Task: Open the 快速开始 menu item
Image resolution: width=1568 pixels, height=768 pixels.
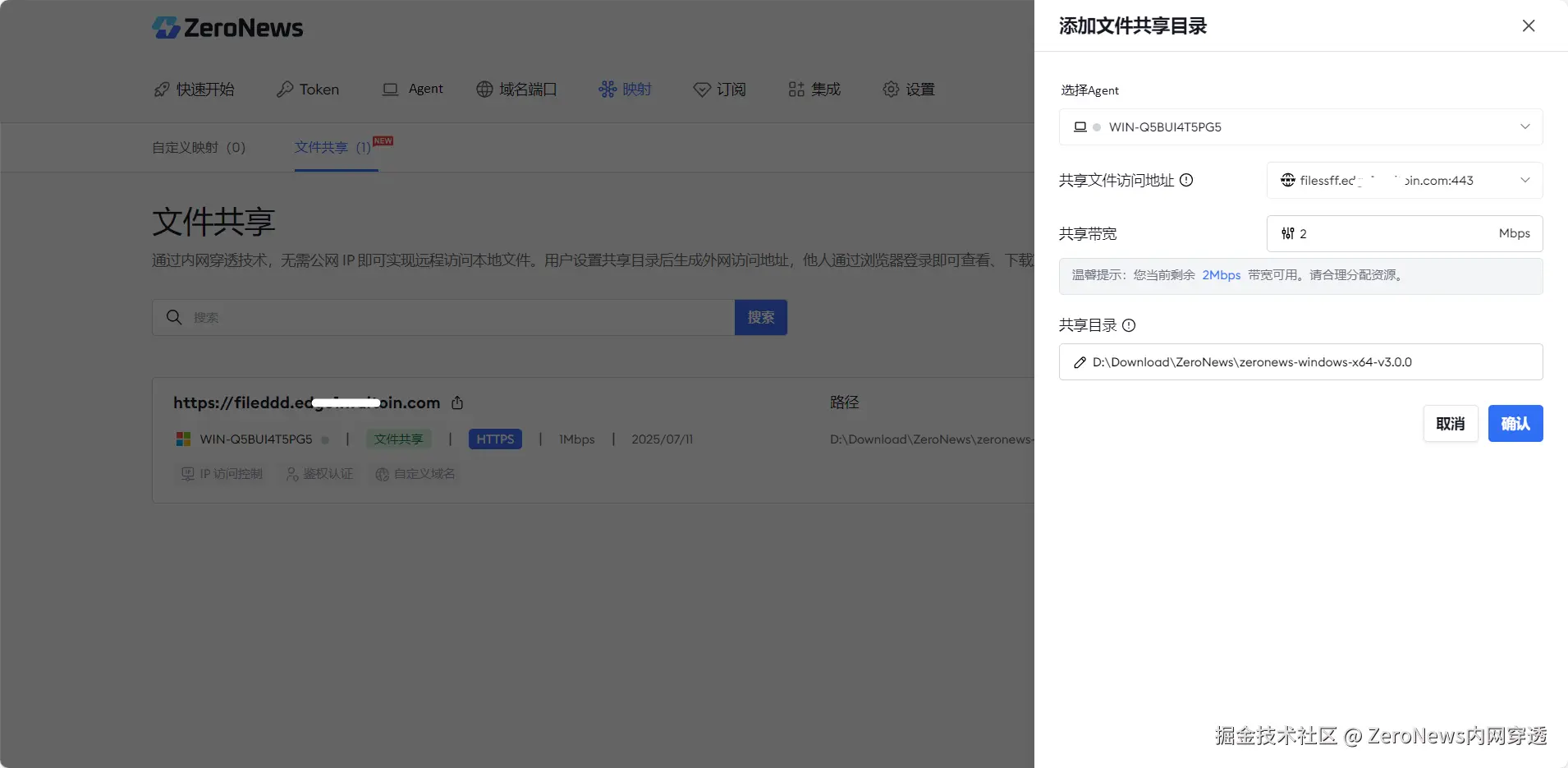Action: (x=195, y=90)
